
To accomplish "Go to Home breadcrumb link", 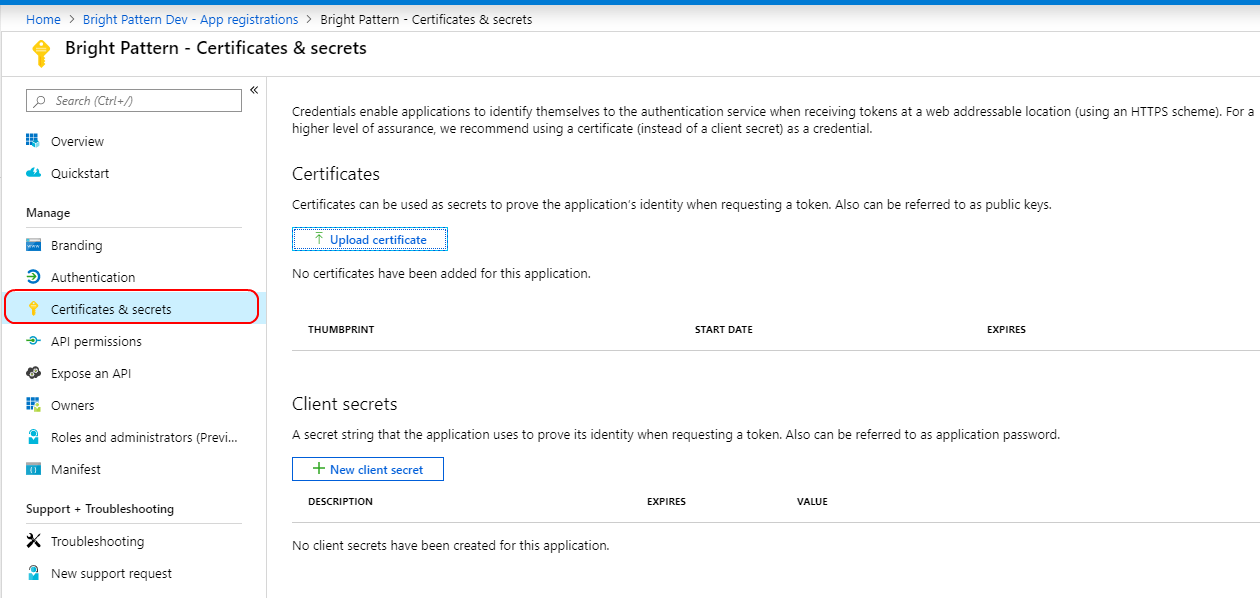I will pyautogui.click(x=43, y=19).
